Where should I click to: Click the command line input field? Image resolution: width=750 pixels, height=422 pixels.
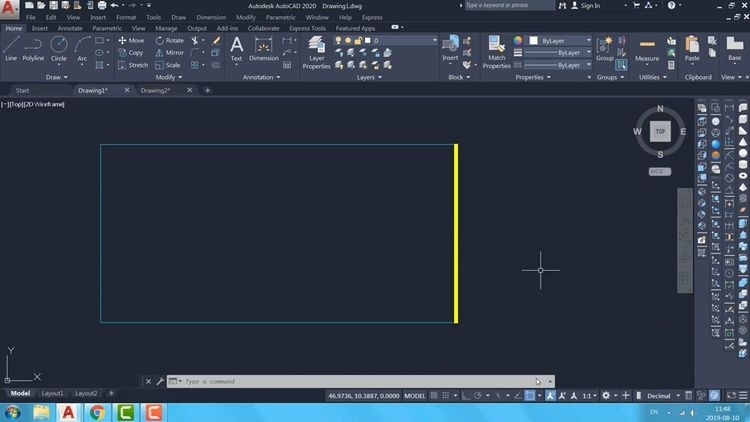pos(350,381)
